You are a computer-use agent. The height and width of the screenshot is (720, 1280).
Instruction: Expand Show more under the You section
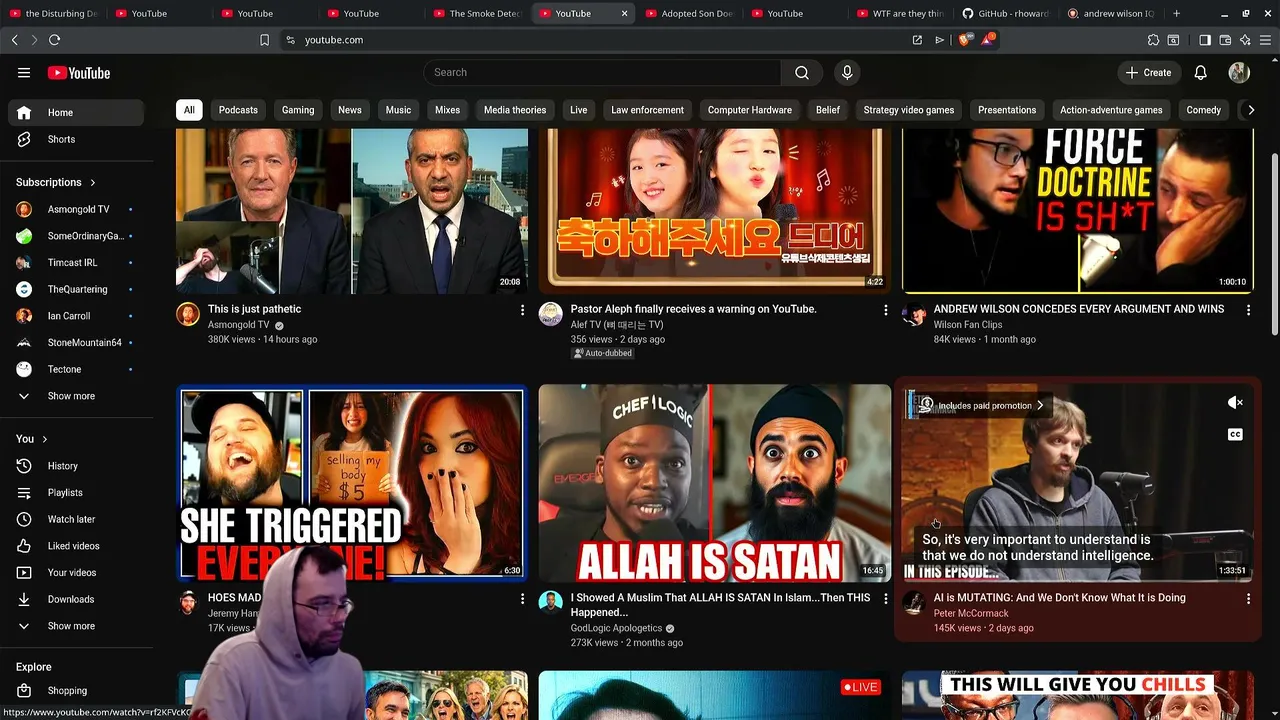(x=76, y=626)
